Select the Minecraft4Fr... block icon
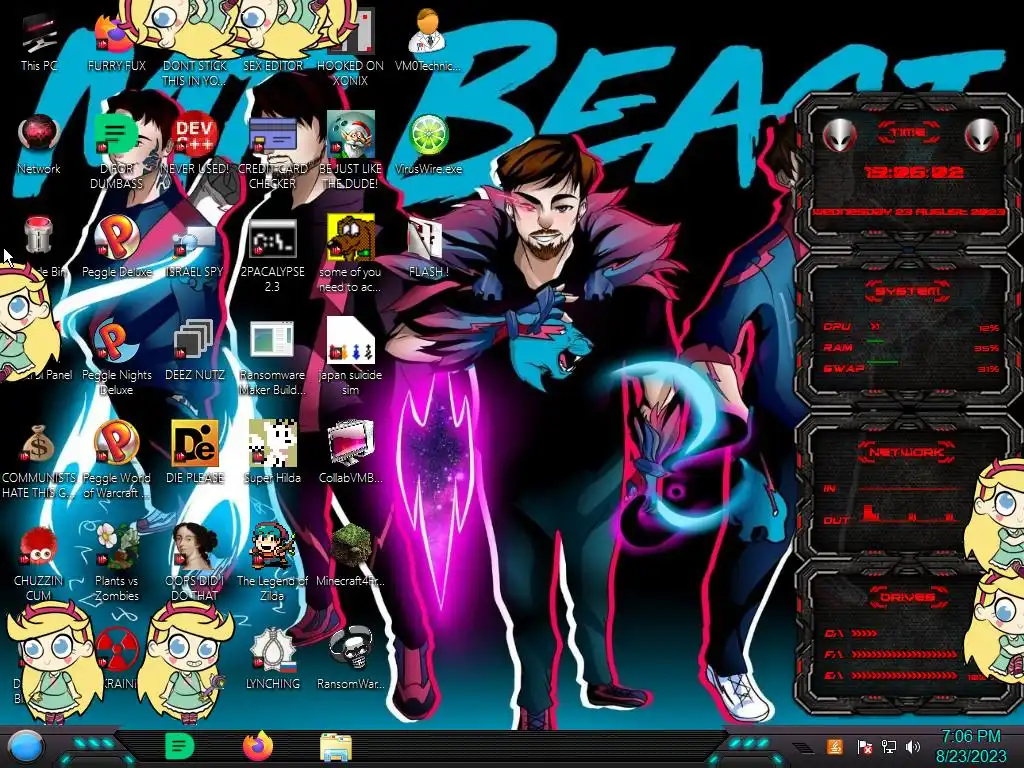The height and width of the screenshot is (768, 1024). [x=350, y=556]
